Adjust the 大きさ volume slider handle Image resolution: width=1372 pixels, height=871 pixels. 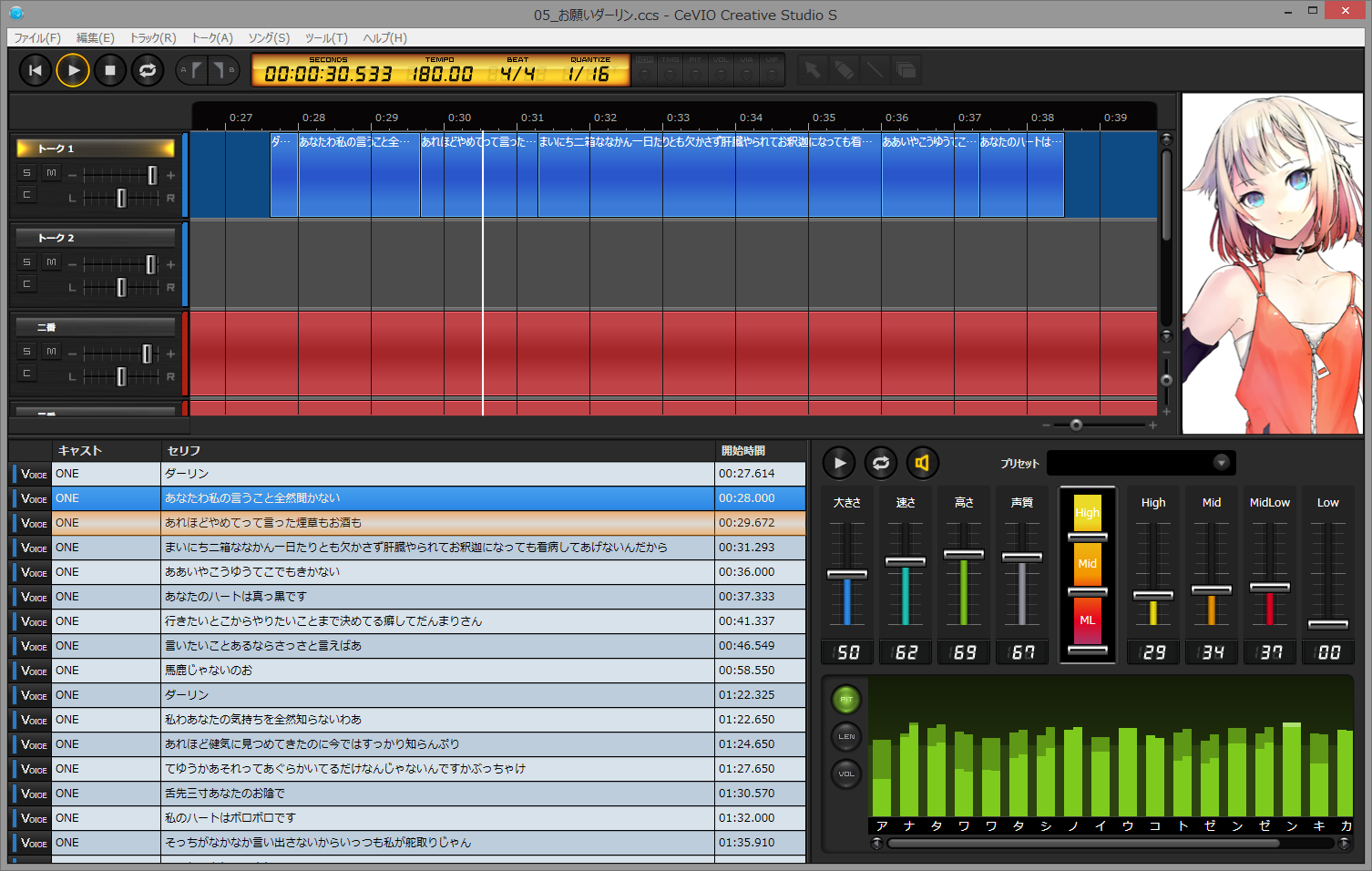click(847, 575)
